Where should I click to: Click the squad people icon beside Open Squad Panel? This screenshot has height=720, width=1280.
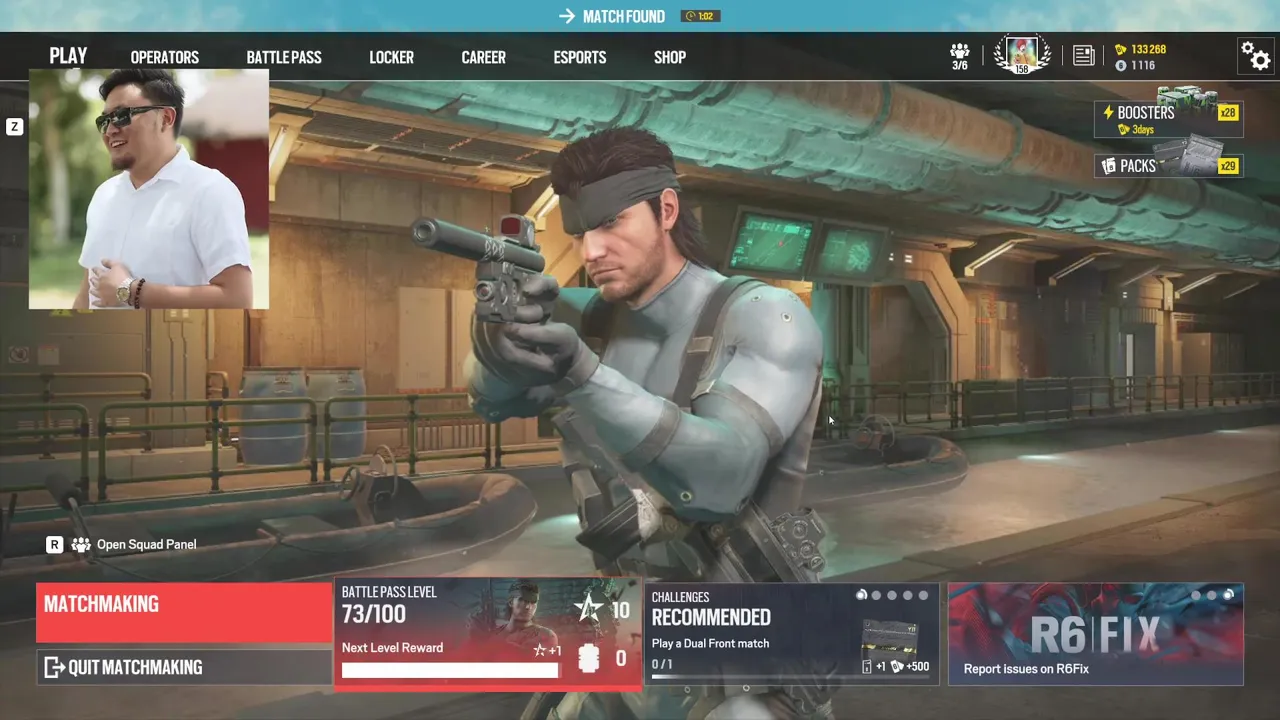[80, 545]
